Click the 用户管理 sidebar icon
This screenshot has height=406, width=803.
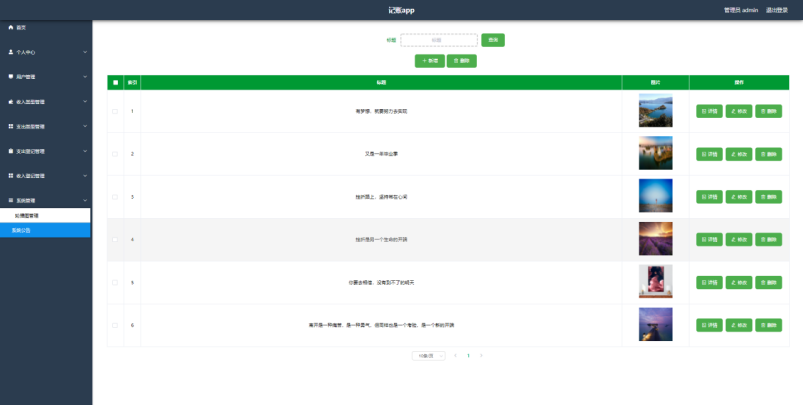click(x=10, y=76)
